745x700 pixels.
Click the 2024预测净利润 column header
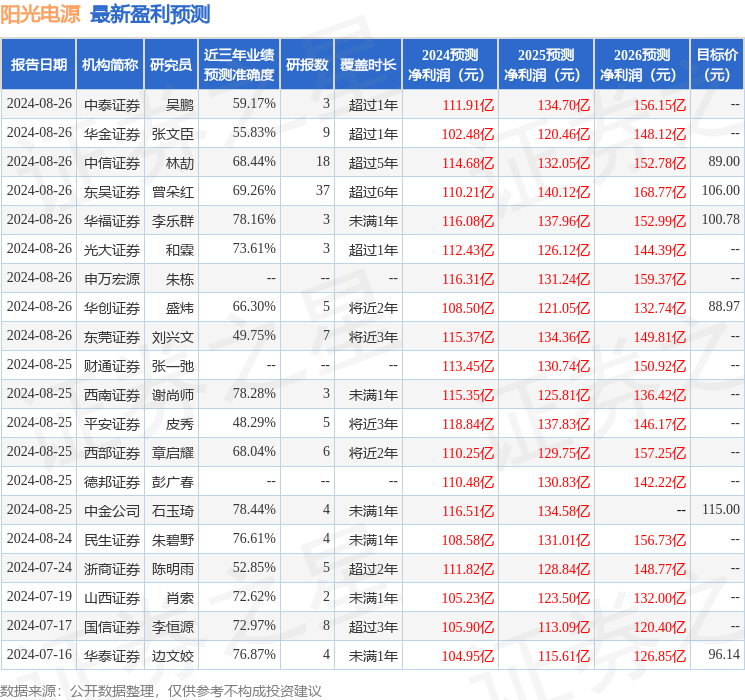tap(450, 64)
